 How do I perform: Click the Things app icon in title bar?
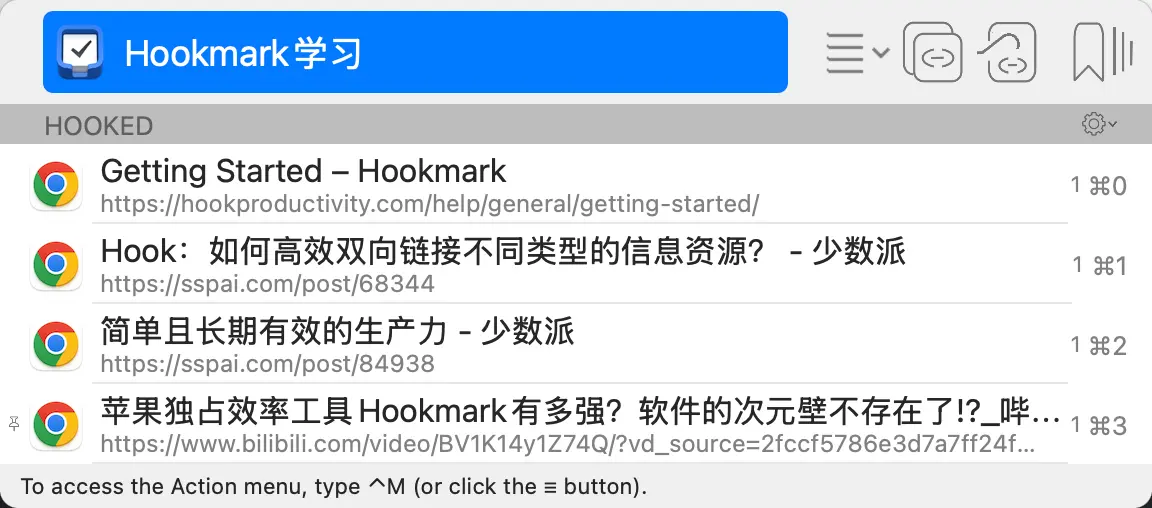coord(80,51)
